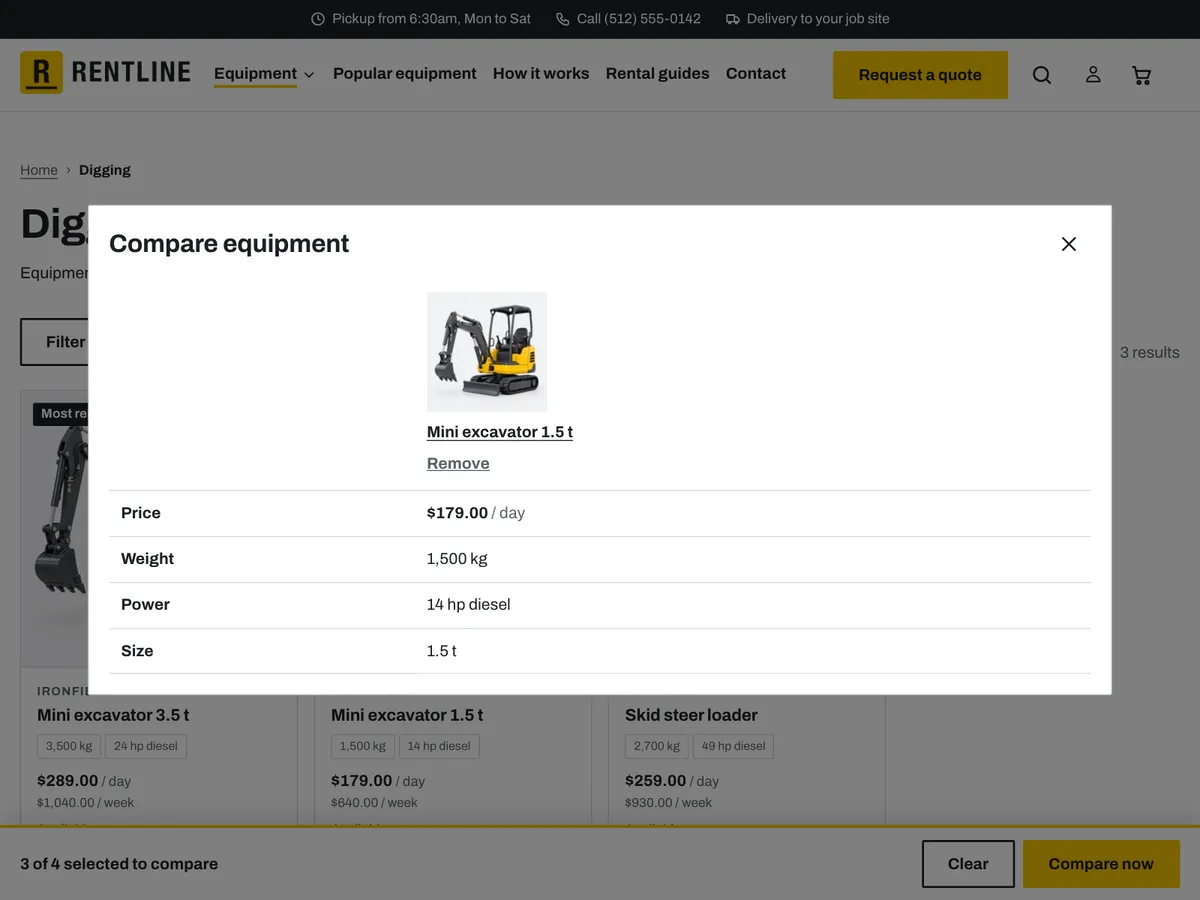Click Home breadcrumb link

click(39, 170)
